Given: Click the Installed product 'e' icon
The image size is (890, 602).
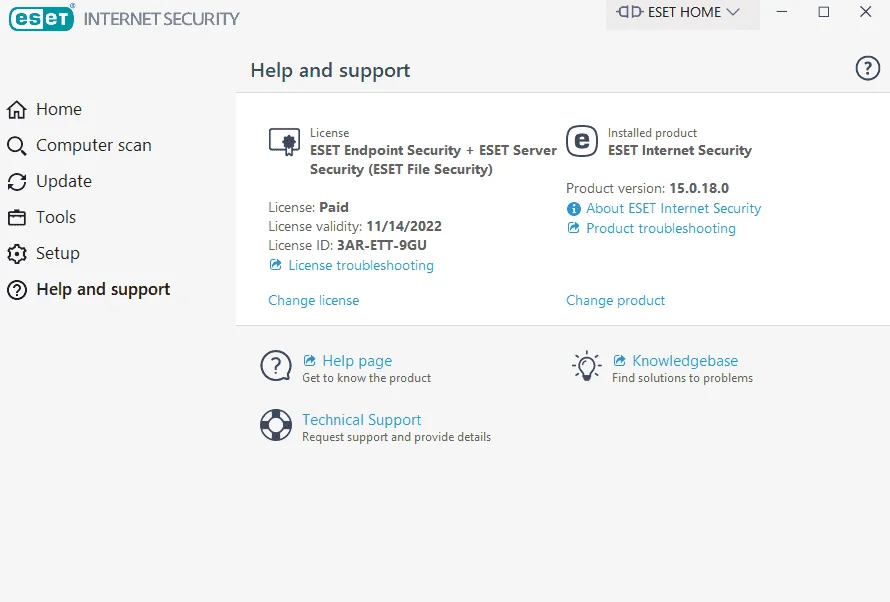Looking at the screenshot, I should (582, 141).
